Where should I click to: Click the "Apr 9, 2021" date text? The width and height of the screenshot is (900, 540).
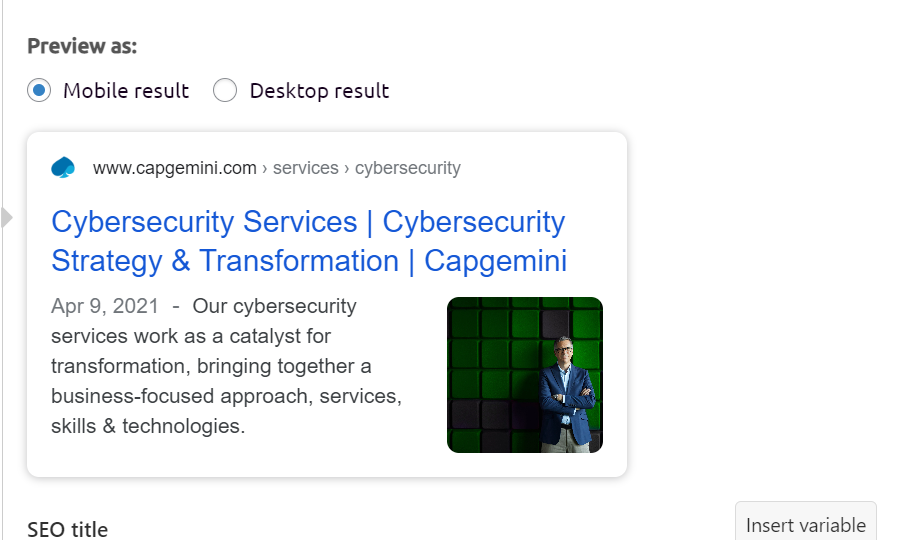105,306
